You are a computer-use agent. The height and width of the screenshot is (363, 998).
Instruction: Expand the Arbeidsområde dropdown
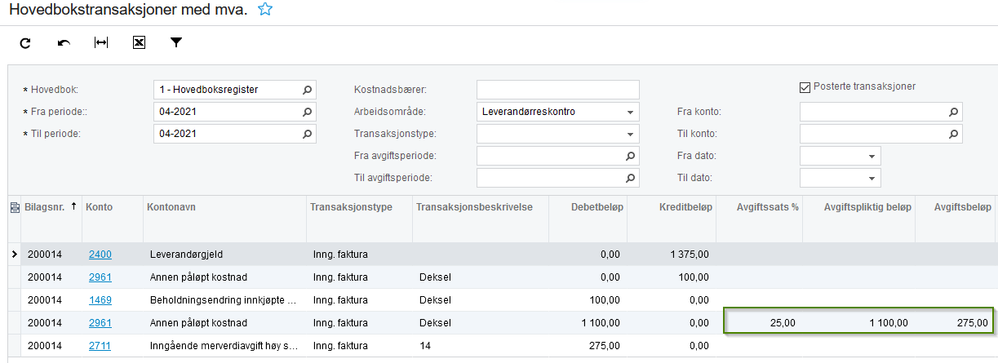(x=630, y=112)
